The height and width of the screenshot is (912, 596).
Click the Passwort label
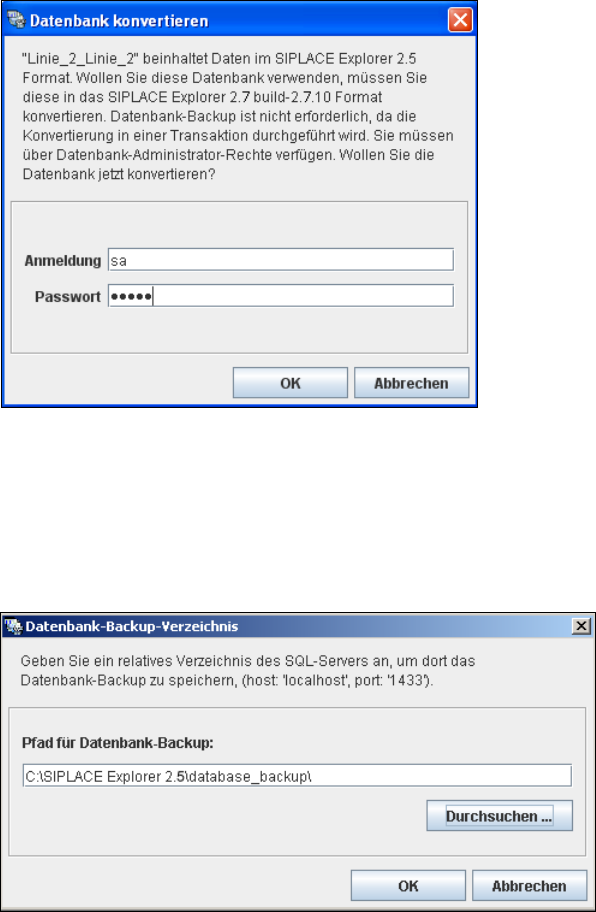click(x=68, y=297)
